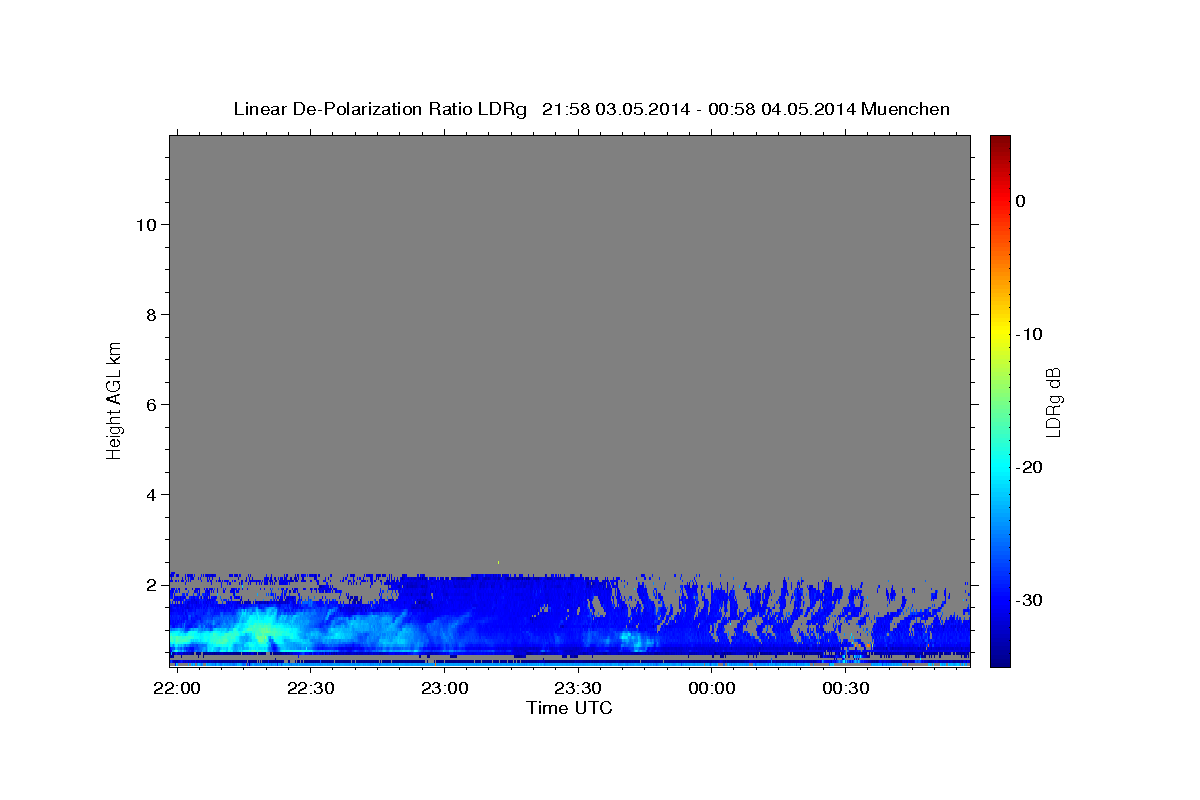Click the colorbar value 0 label
This screenshot has width=1200, height=800.
point(1020,201)
